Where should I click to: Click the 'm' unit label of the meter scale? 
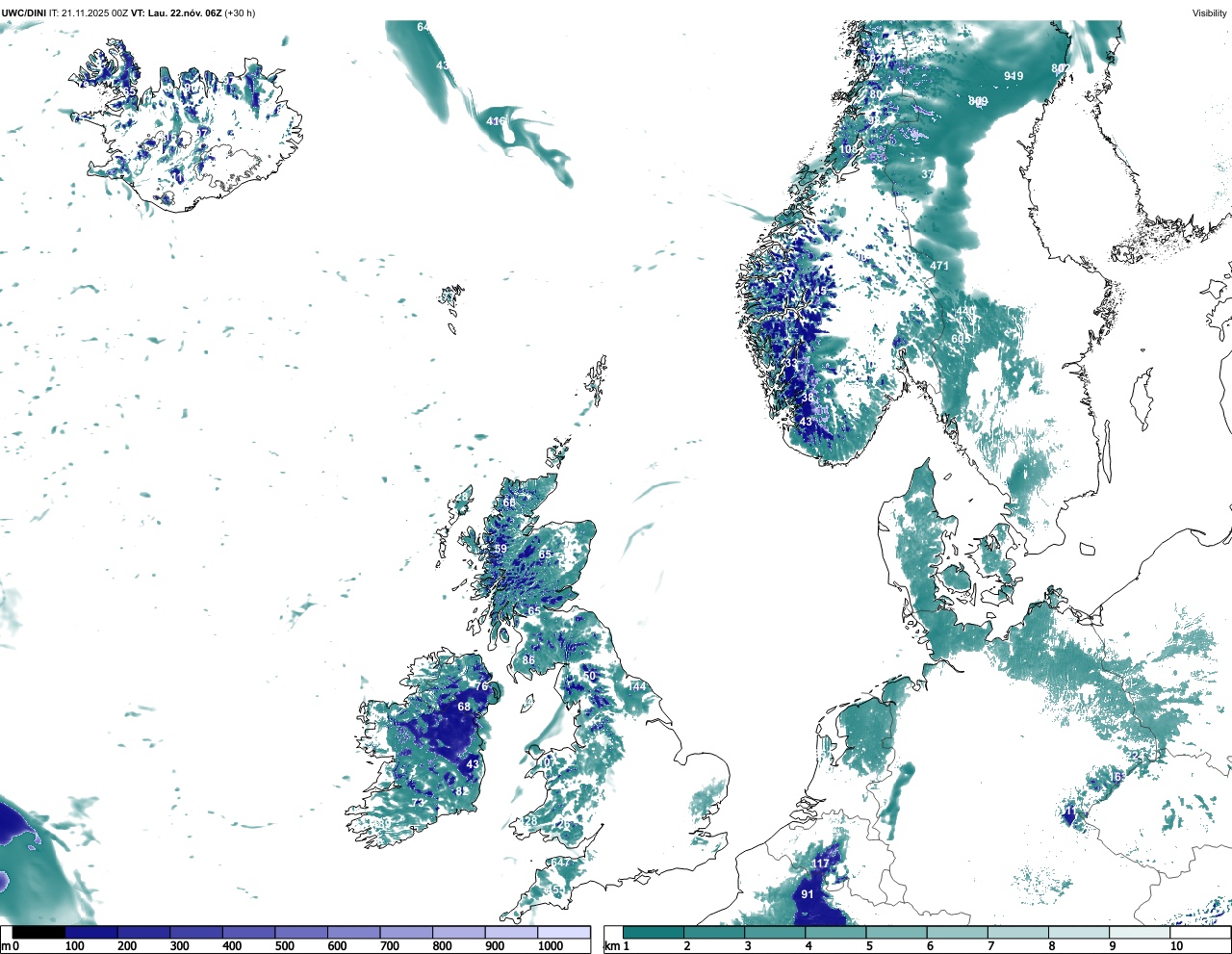[x=6, y=946]
